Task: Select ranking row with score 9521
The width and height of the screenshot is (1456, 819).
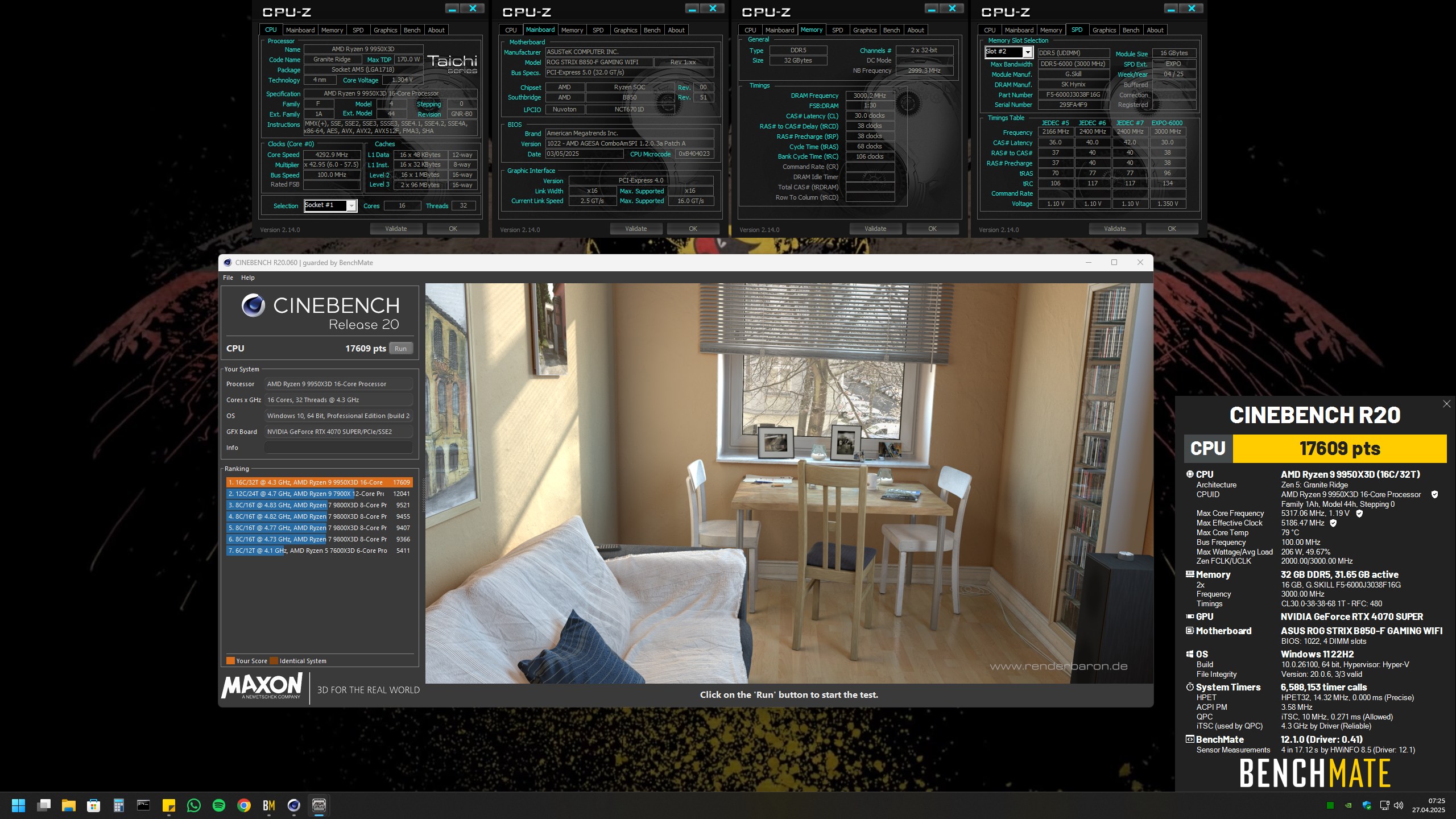Action: pyautogui.click(x=319, y=505)
